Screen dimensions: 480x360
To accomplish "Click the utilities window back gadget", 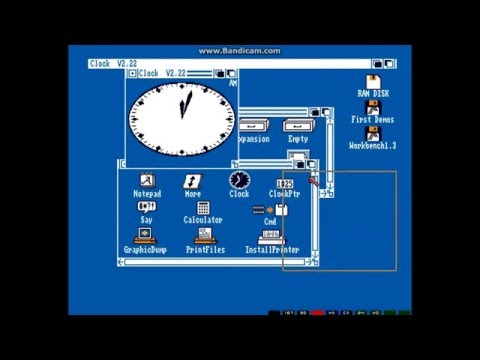I will 300,164.
